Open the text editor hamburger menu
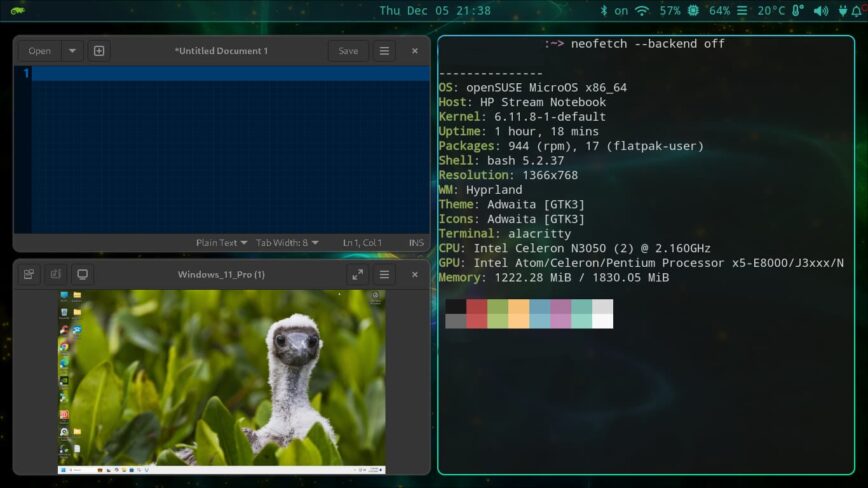 [x=383, y=51]
